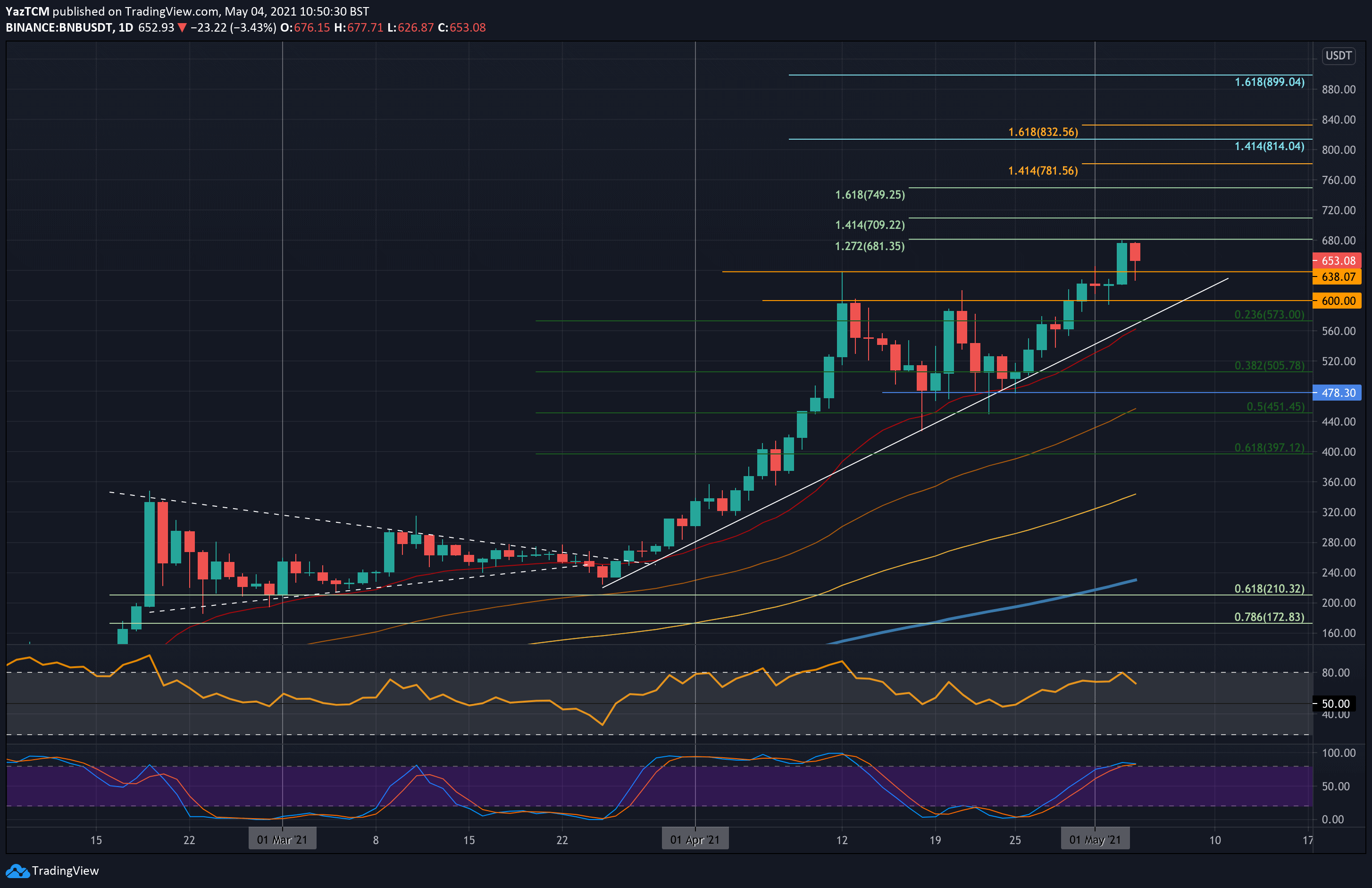Click the latest red candlestick body
Viewport: 1372px width, 888px height.
1135,252
